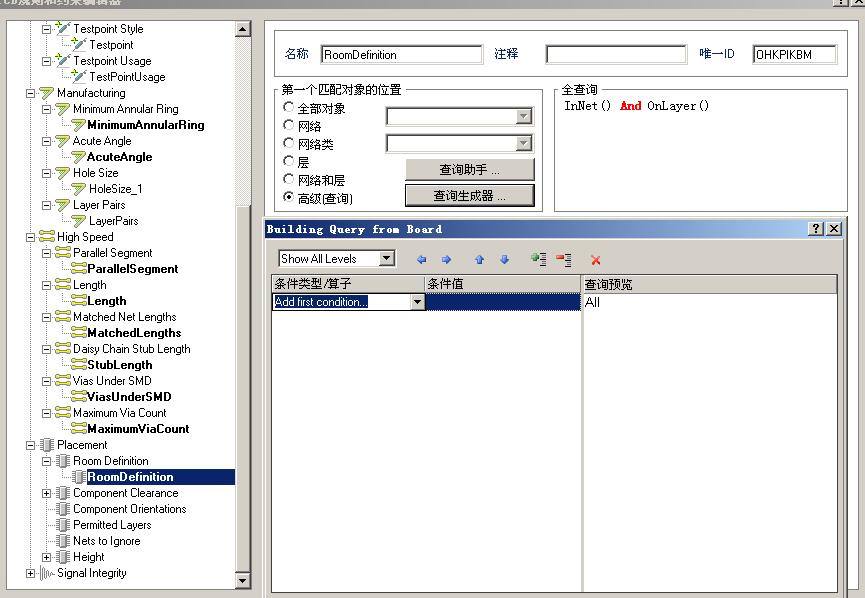Image resolution: width=865 pixels, height=598 pixels.
Task: Click the AcuteAngle rule icon
Action: (x=79, y=157)
